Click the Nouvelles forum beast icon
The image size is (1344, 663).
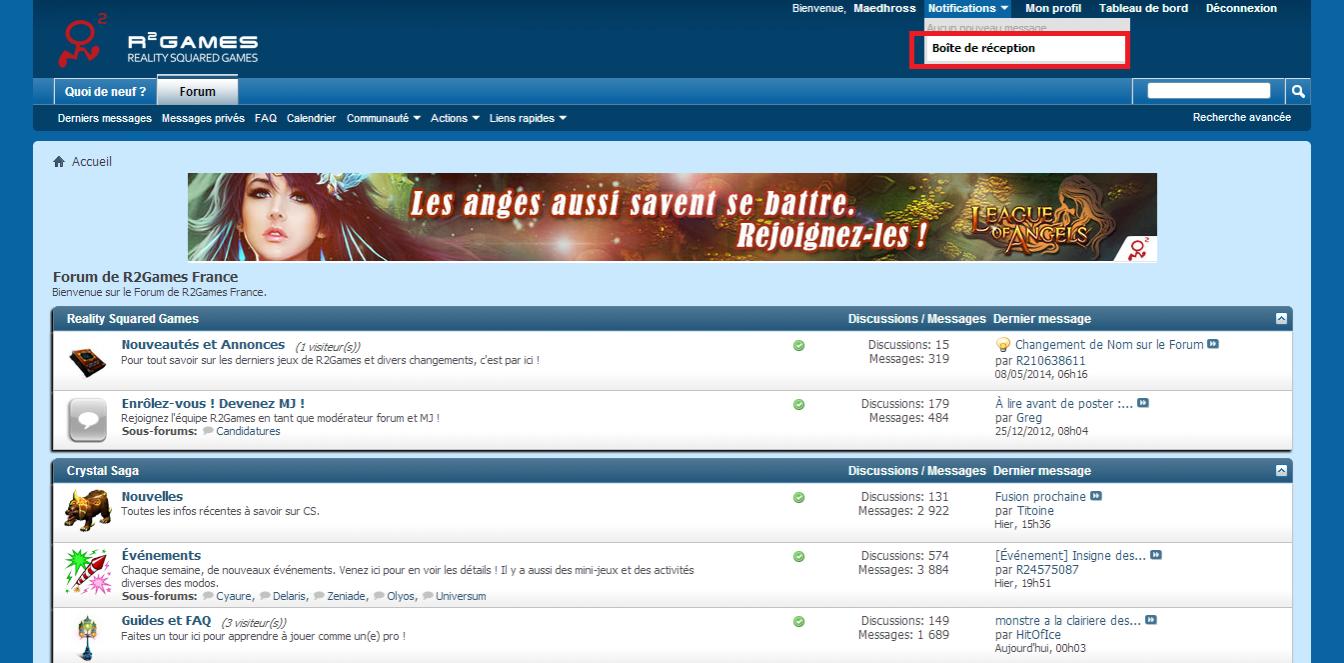87,510
